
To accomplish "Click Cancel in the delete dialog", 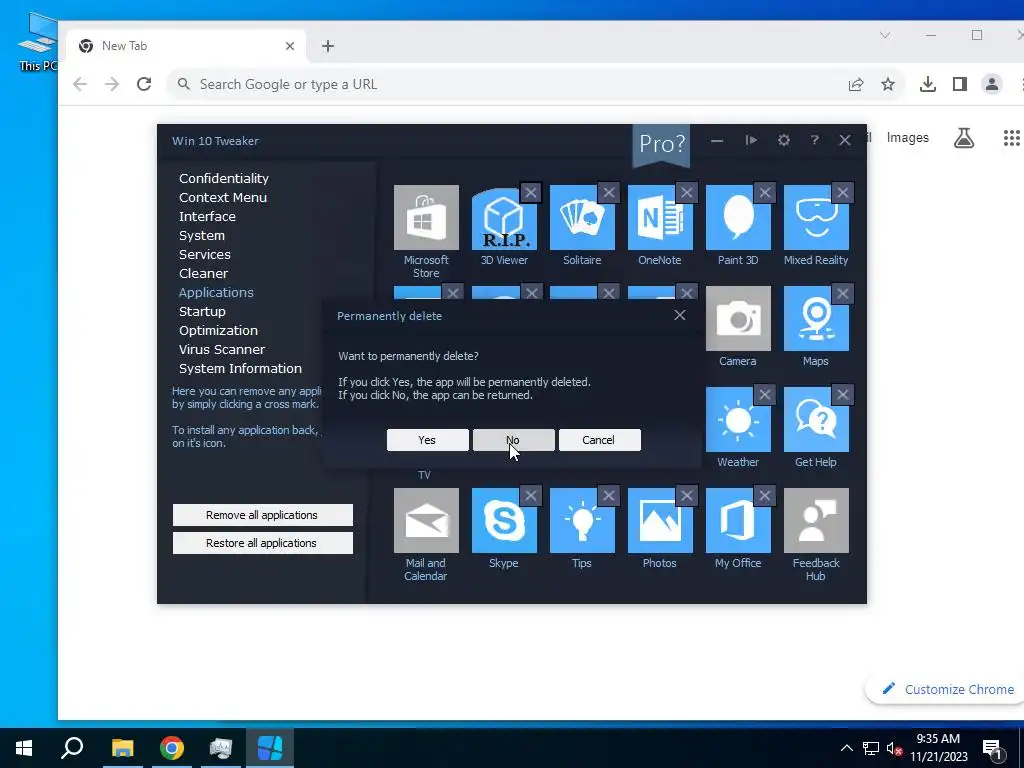I will [x=599, y=440].
